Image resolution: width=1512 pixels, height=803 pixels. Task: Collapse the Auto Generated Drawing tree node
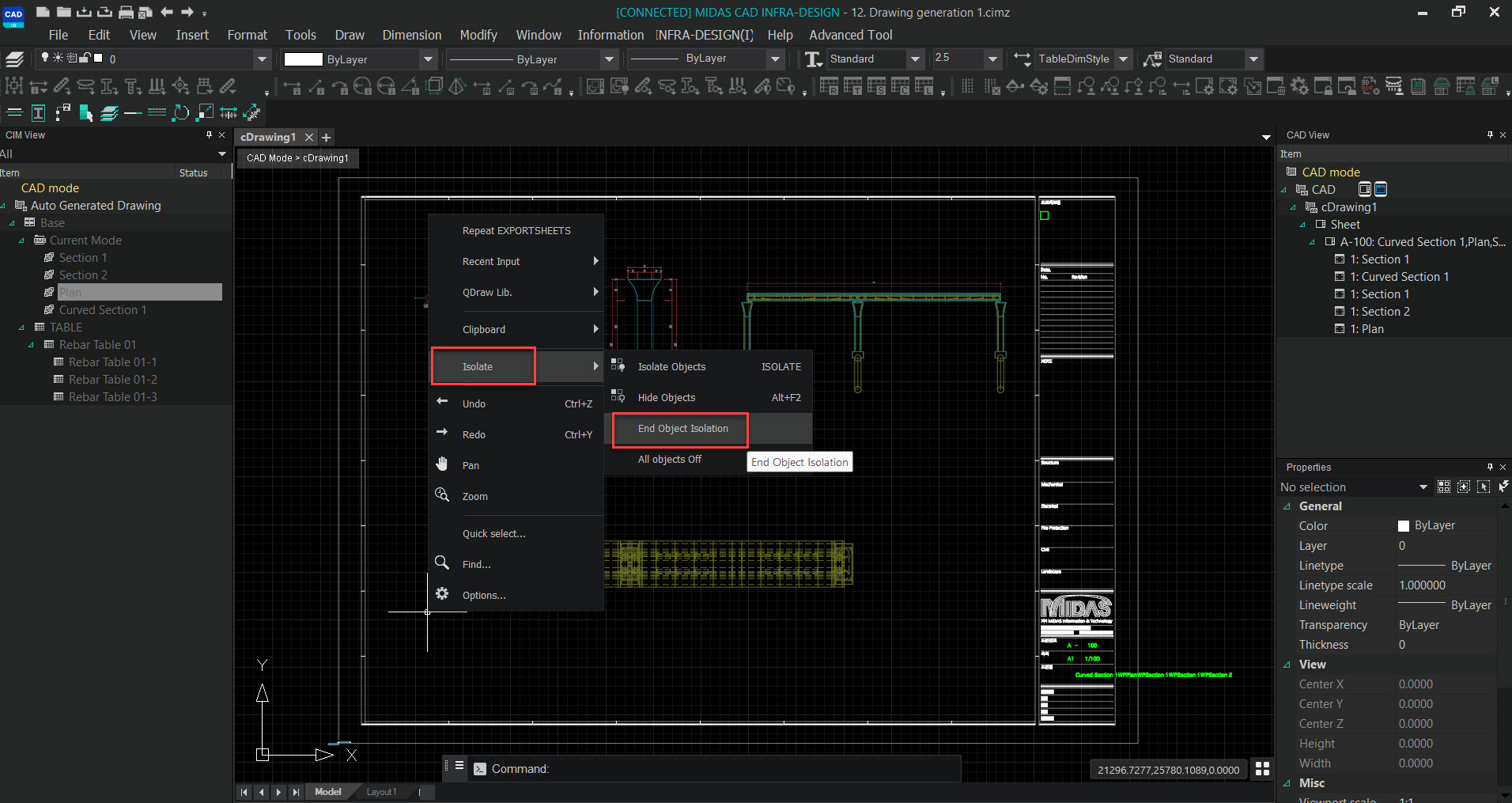tap(4, 206)
